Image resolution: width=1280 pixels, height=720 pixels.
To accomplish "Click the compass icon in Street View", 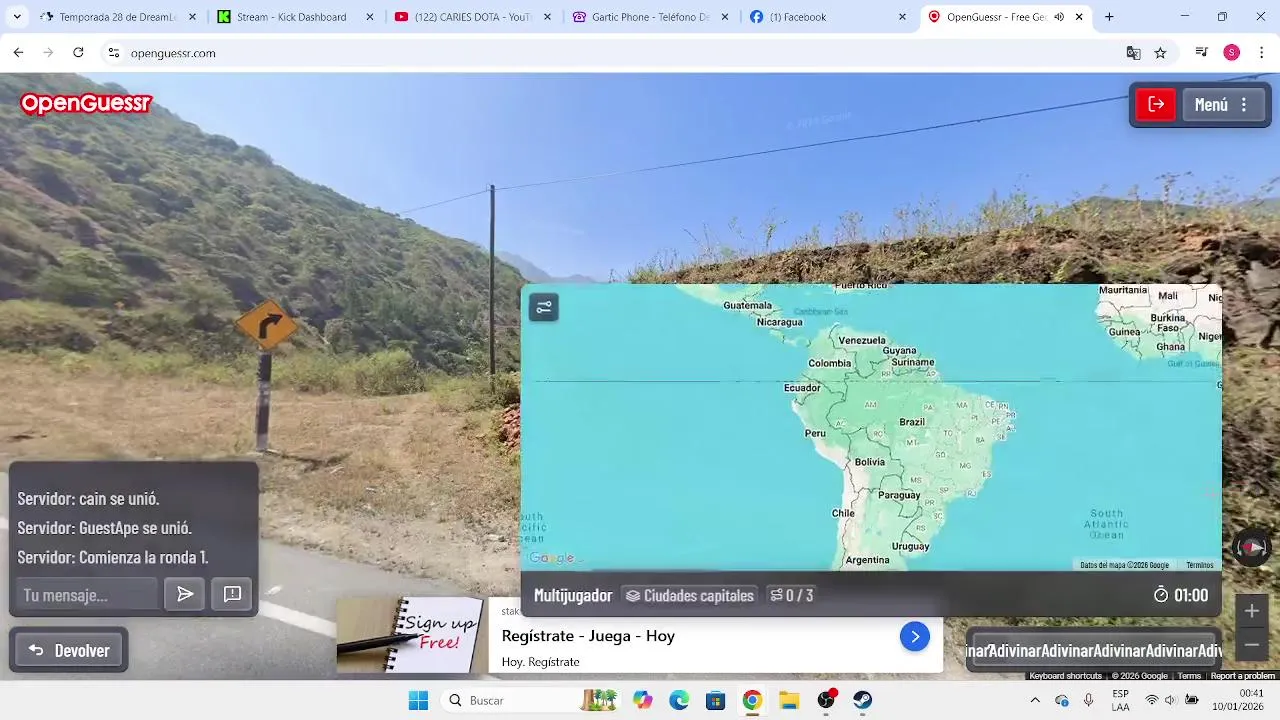I will [1251, 547].
